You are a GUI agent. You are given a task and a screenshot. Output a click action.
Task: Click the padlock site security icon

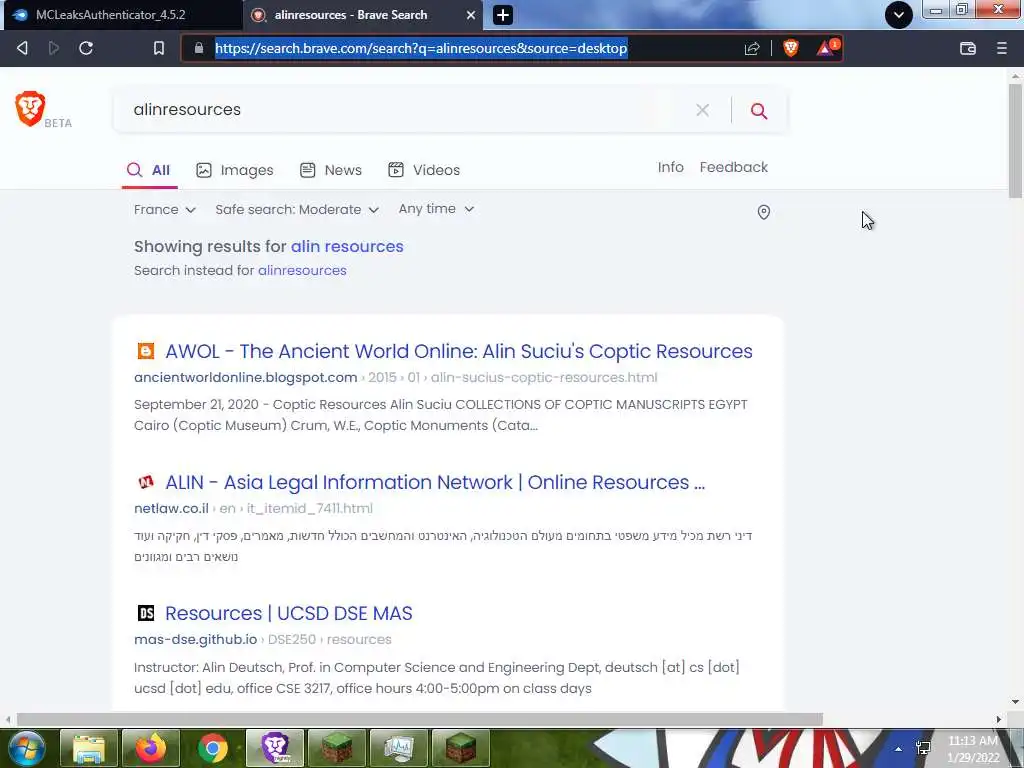click(199, 48)
